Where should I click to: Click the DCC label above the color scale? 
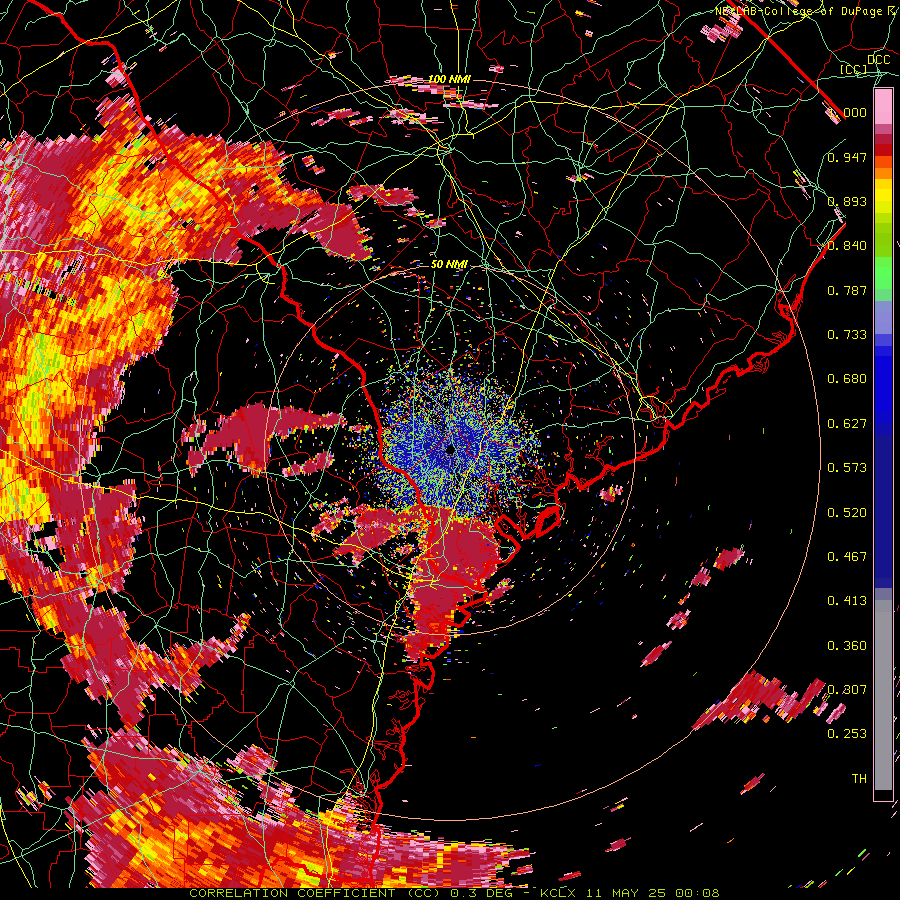click(879, 60)
